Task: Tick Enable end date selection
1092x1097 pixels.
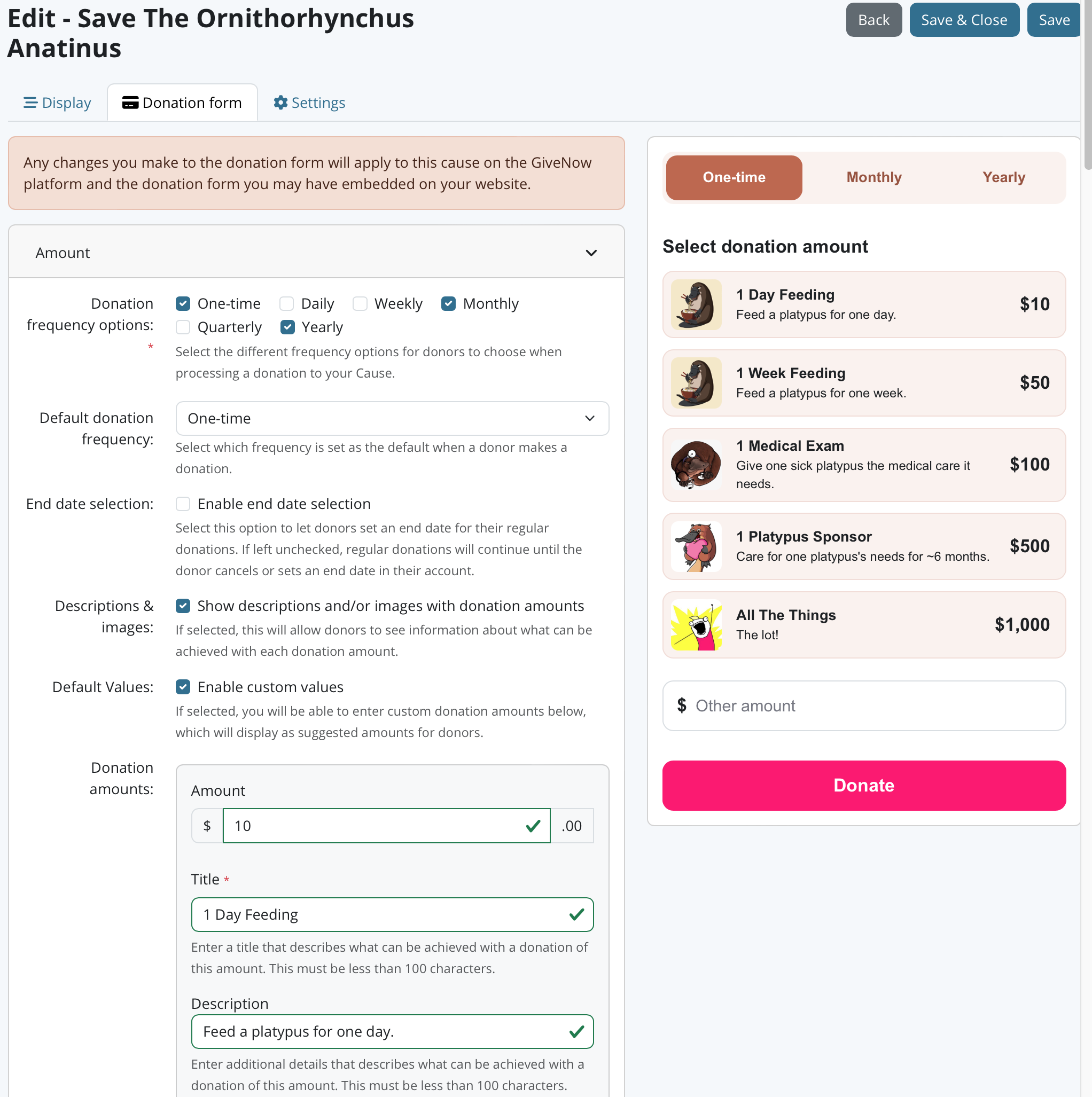Action: click(183, 504)
